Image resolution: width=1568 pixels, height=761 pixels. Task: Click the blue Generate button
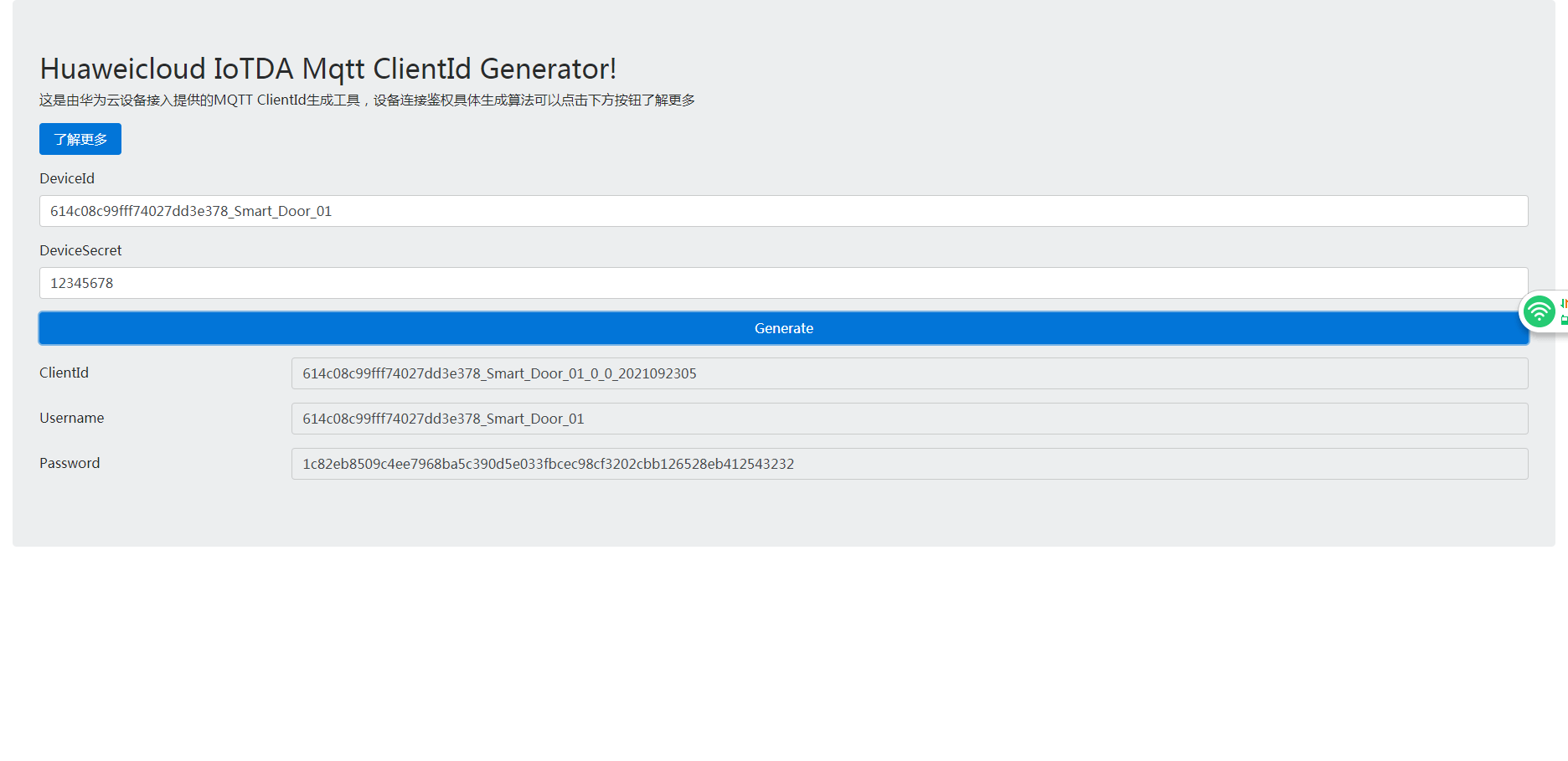tap(784, 328)
